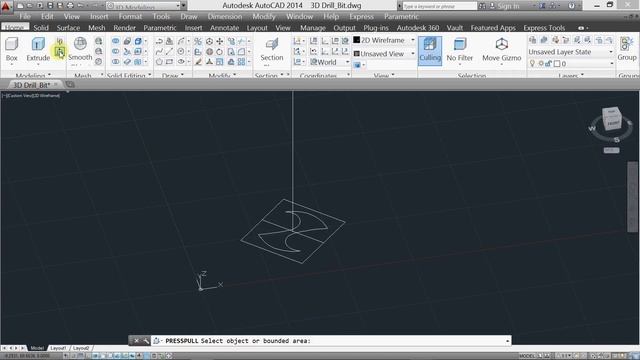Click the keyword search field

(x=439, y=6)
